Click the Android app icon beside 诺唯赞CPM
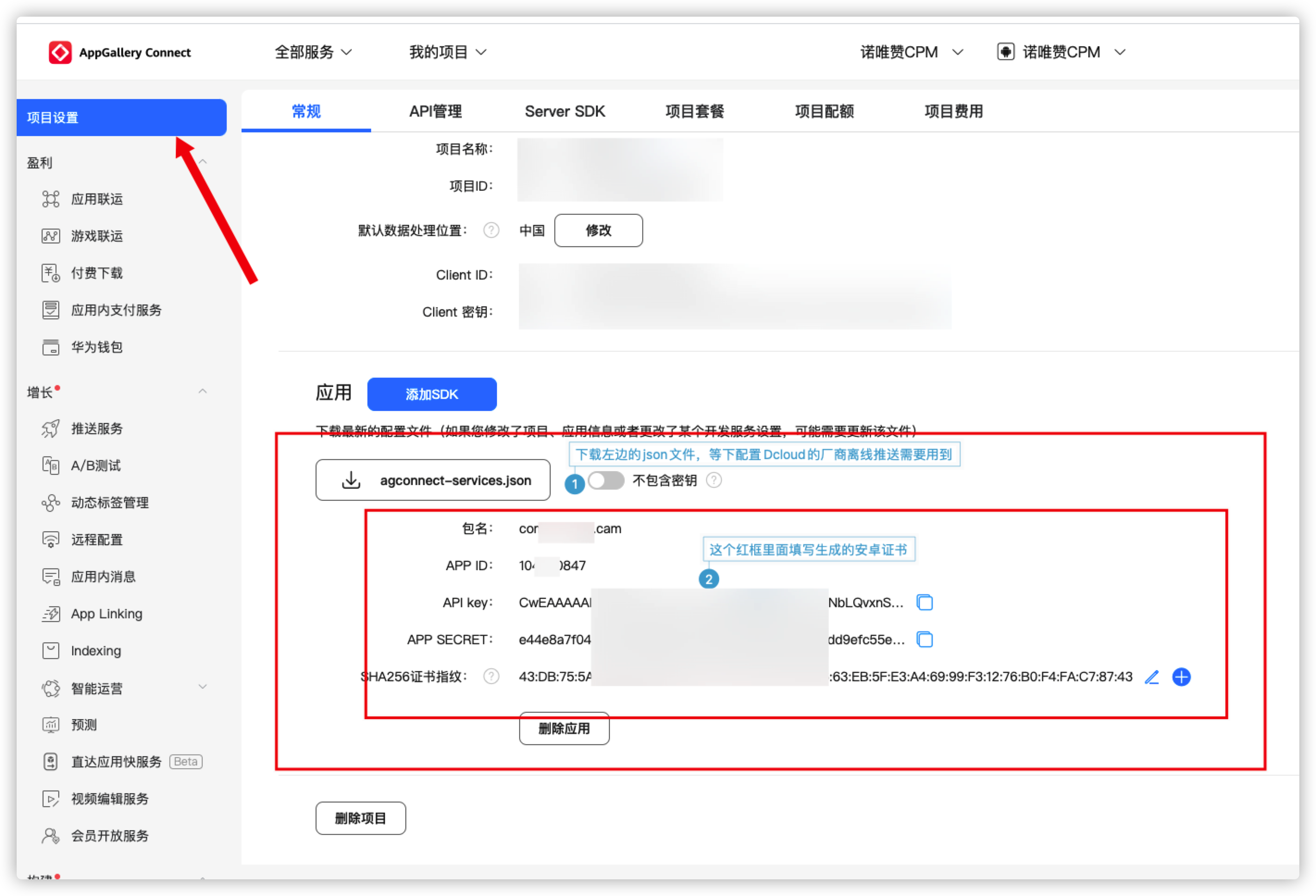The width and height of the screenshot is (1316, 896). point(1005,52)
